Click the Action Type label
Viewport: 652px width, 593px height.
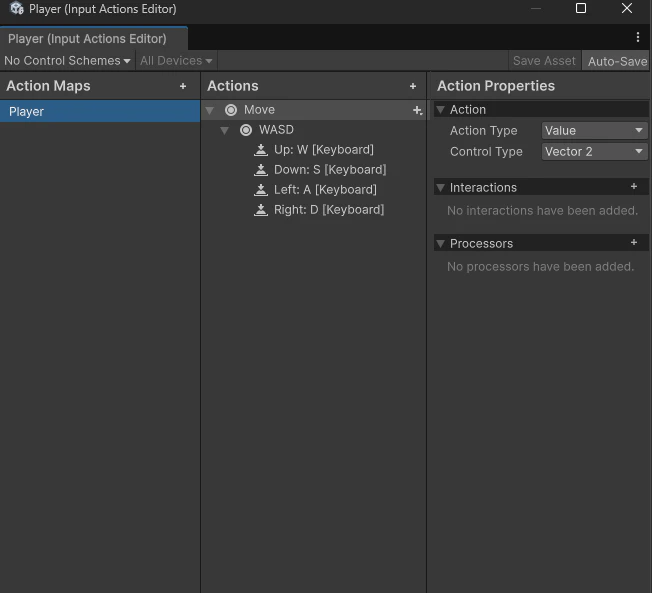coord(484,131)
